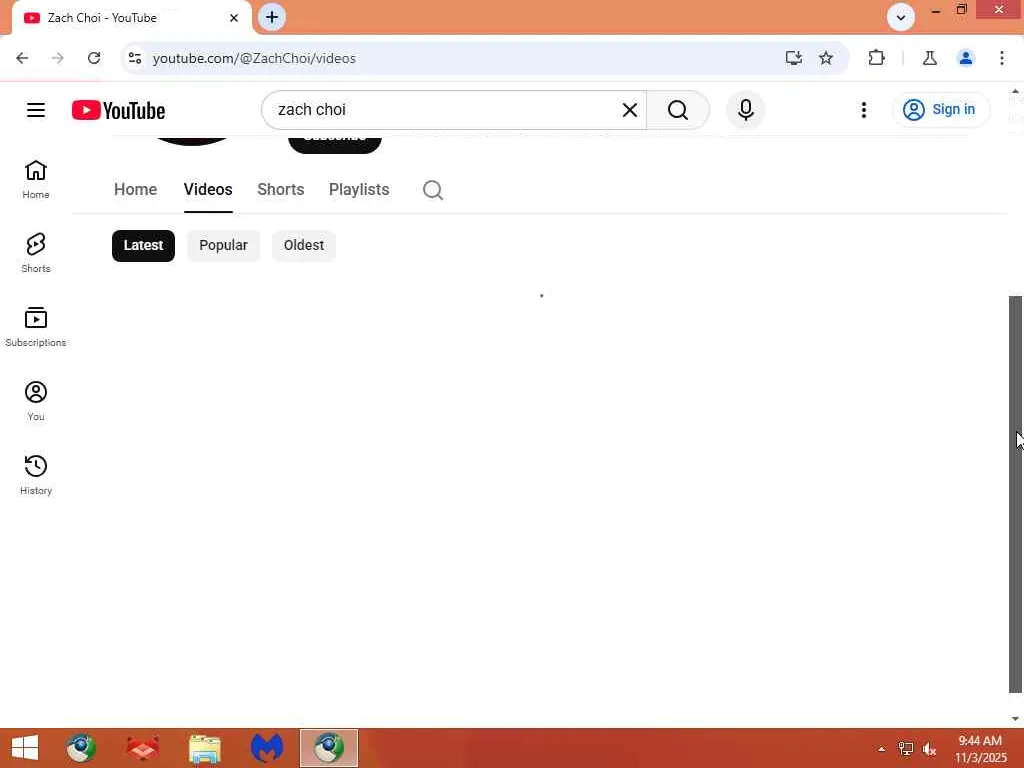The height and width of the screenshot is (768, 1024).
Task: Search within the channel using magnifier icon
Action: click(433, 190)
